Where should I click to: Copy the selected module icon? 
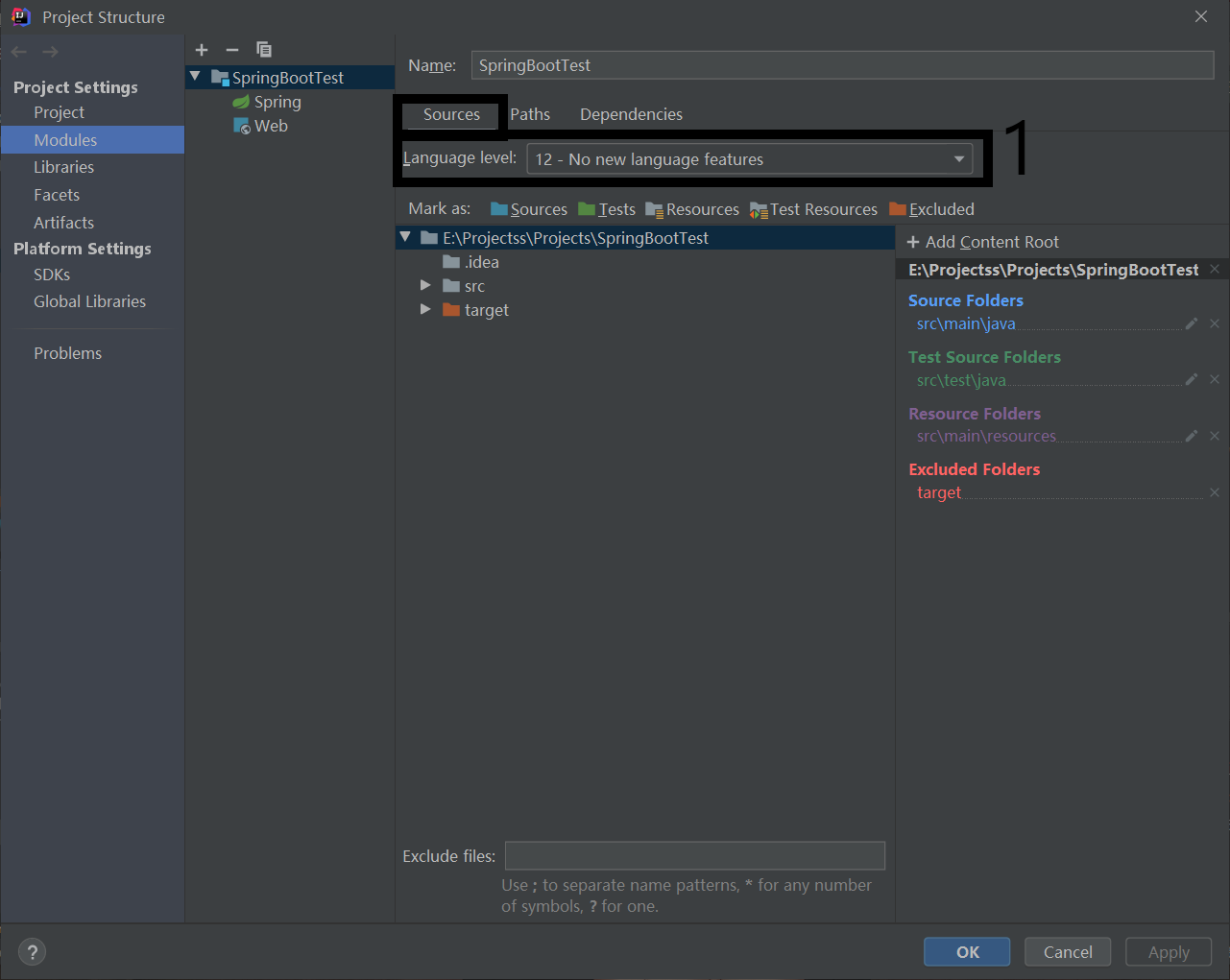[x=264, y=50]
